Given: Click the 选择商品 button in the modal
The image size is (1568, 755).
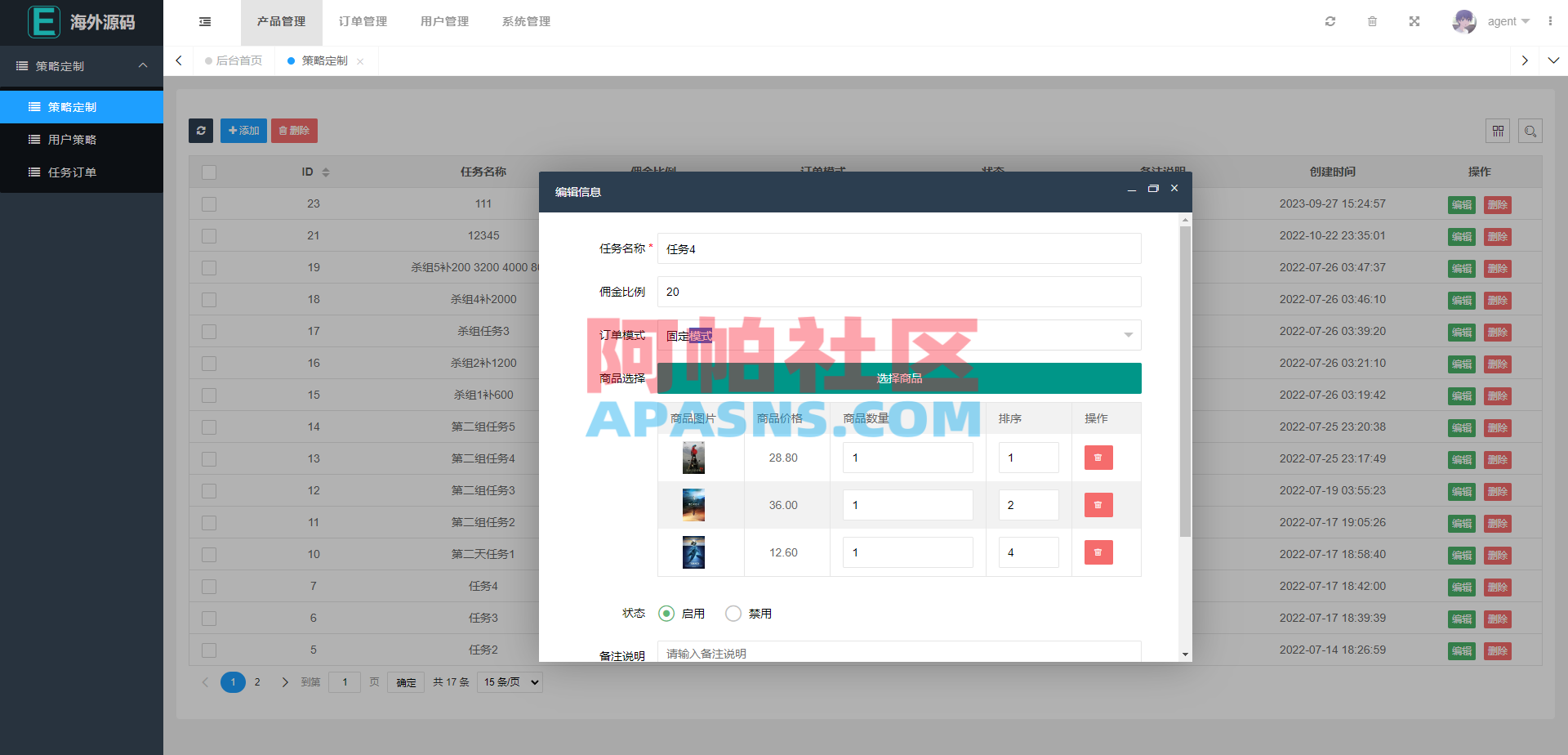Looking at the screenshot, I should (x=898, y=377).
